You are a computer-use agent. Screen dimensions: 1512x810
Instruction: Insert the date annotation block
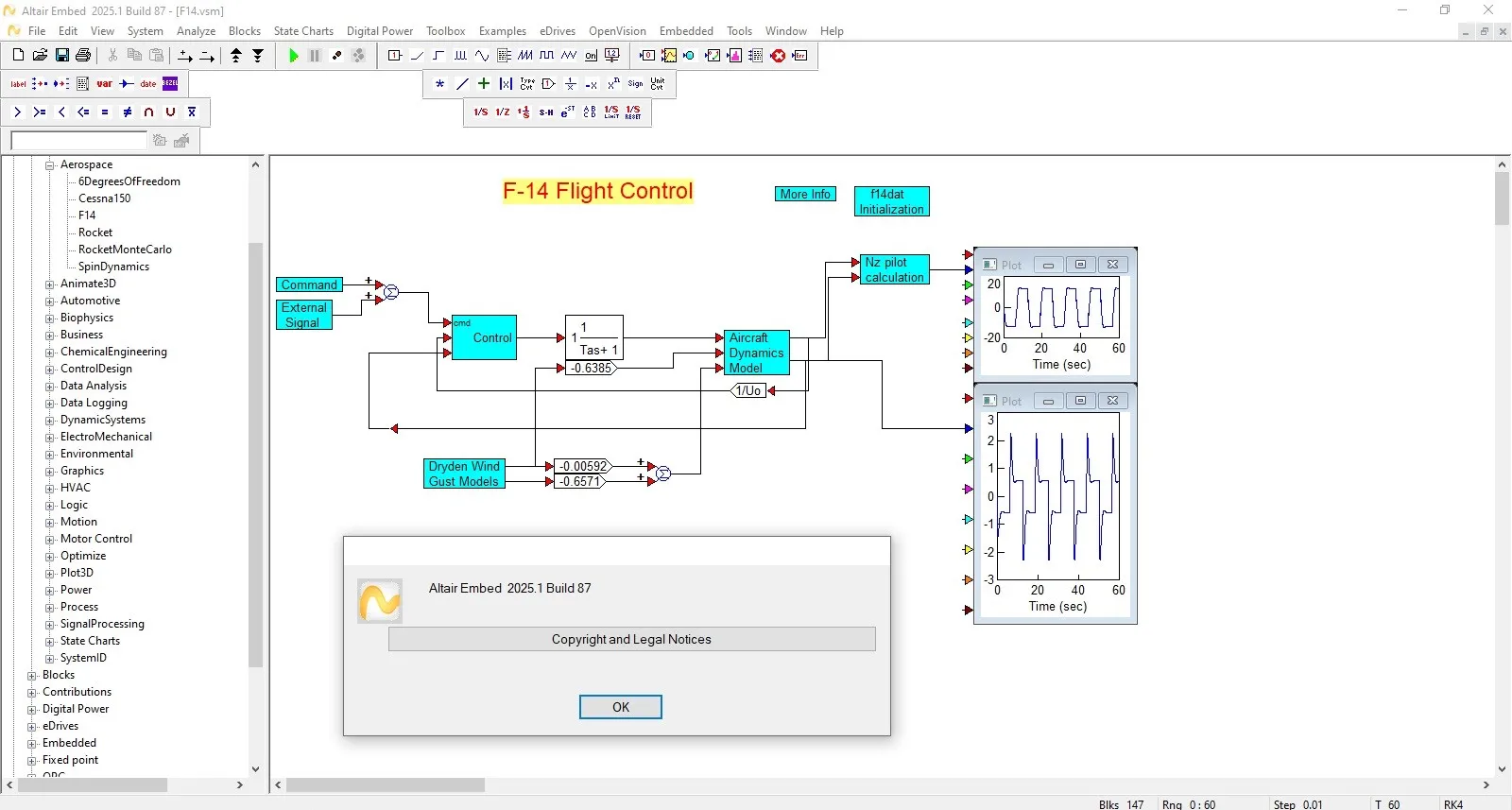tap(148, 84)
